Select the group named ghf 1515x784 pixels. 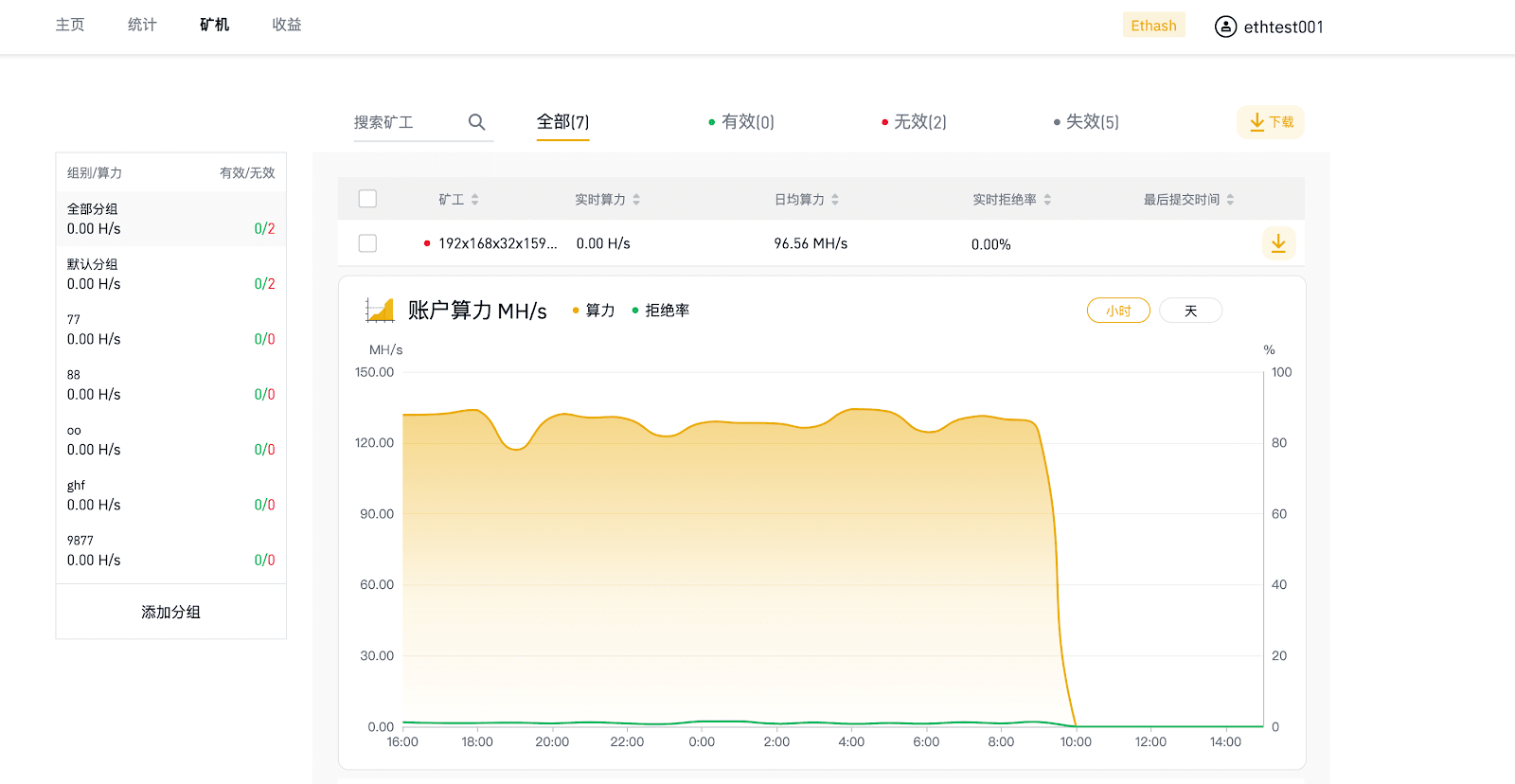coord(171,495)
